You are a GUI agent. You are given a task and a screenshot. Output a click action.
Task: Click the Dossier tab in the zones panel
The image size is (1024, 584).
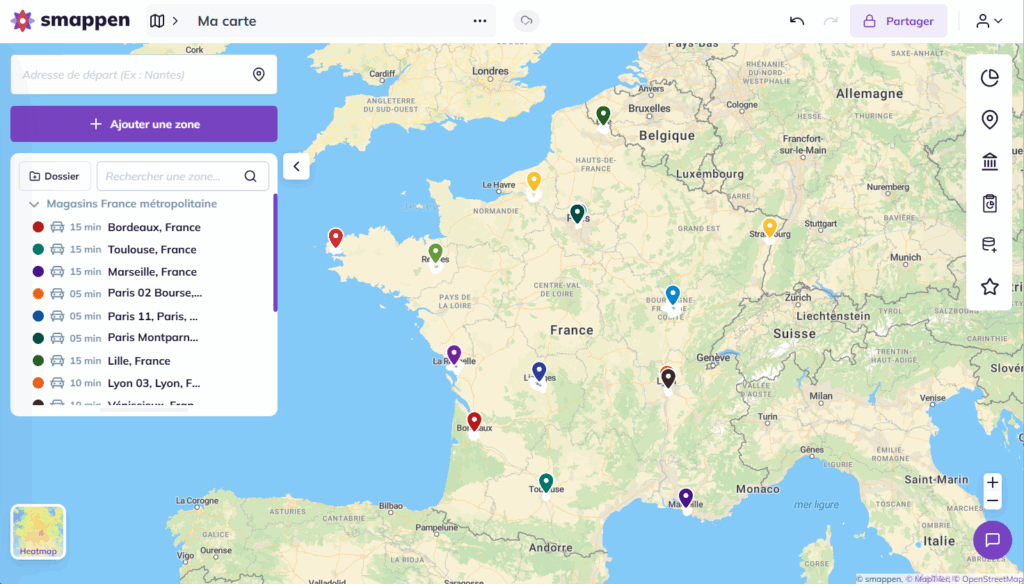[55, 176]
